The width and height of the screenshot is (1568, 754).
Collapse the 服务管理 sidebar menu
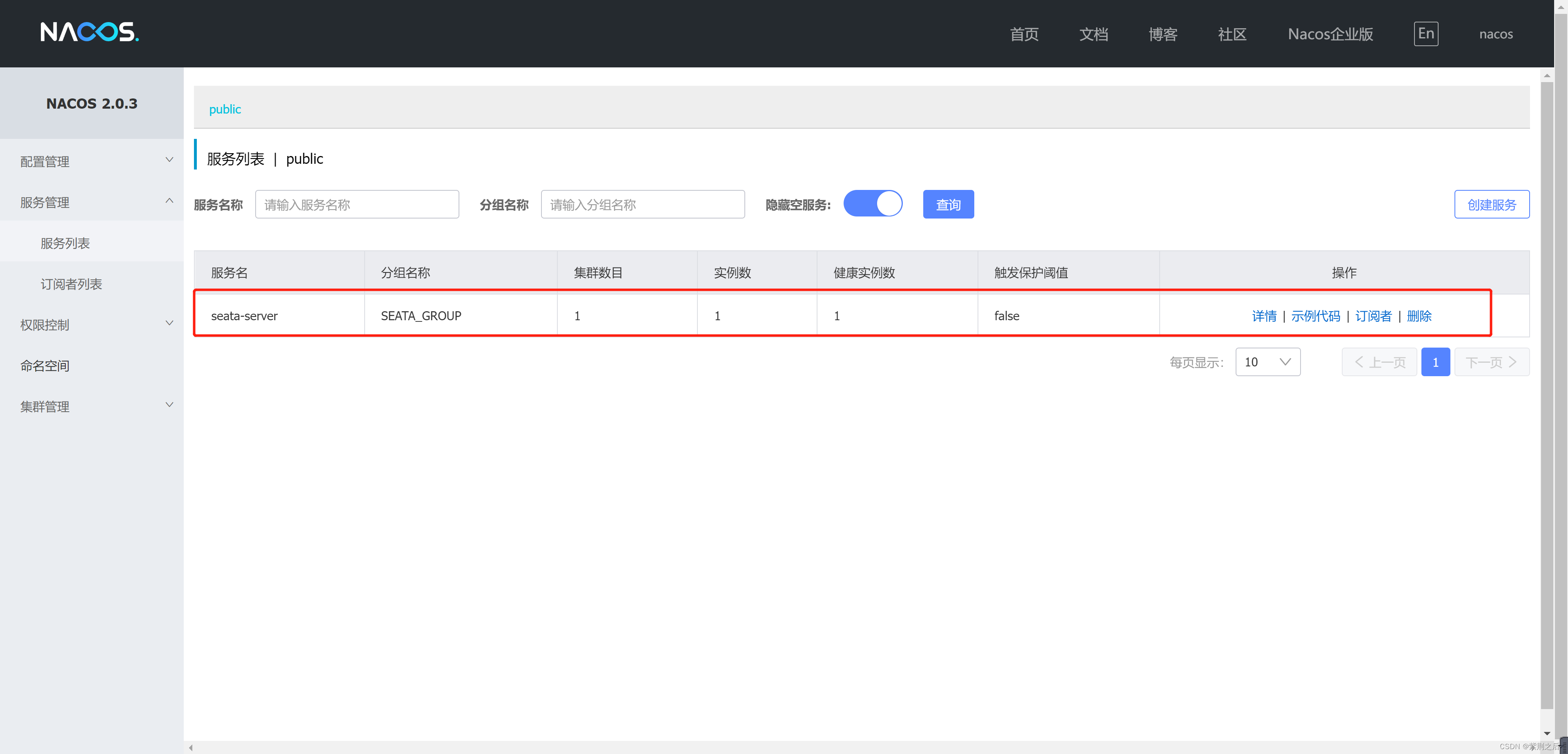(x=91, y=202)
